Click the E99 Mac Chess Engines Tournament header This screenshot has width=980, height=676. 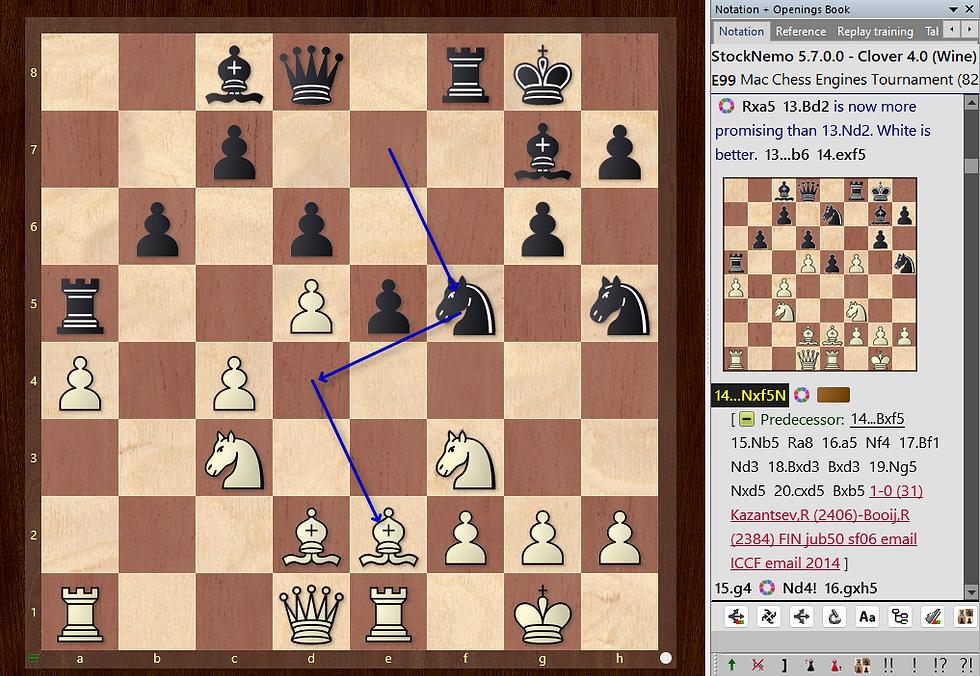pos(844,80)
